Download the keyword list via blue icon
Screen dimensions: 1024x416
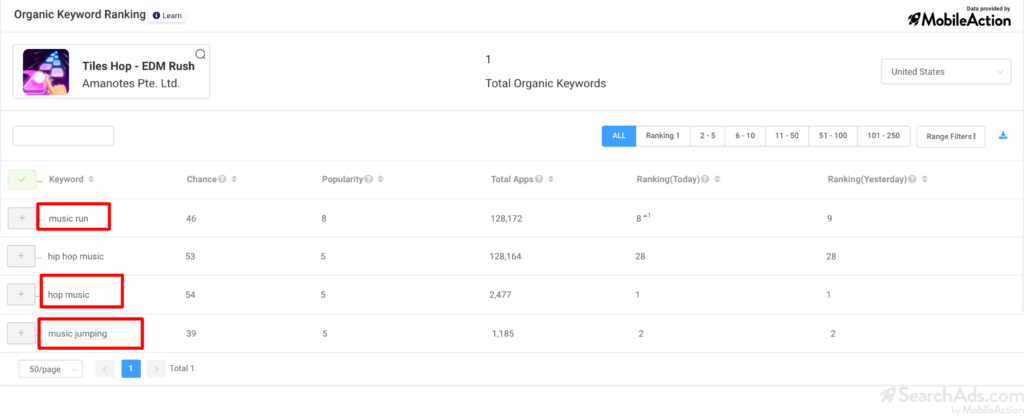(x=1003, y=136)
